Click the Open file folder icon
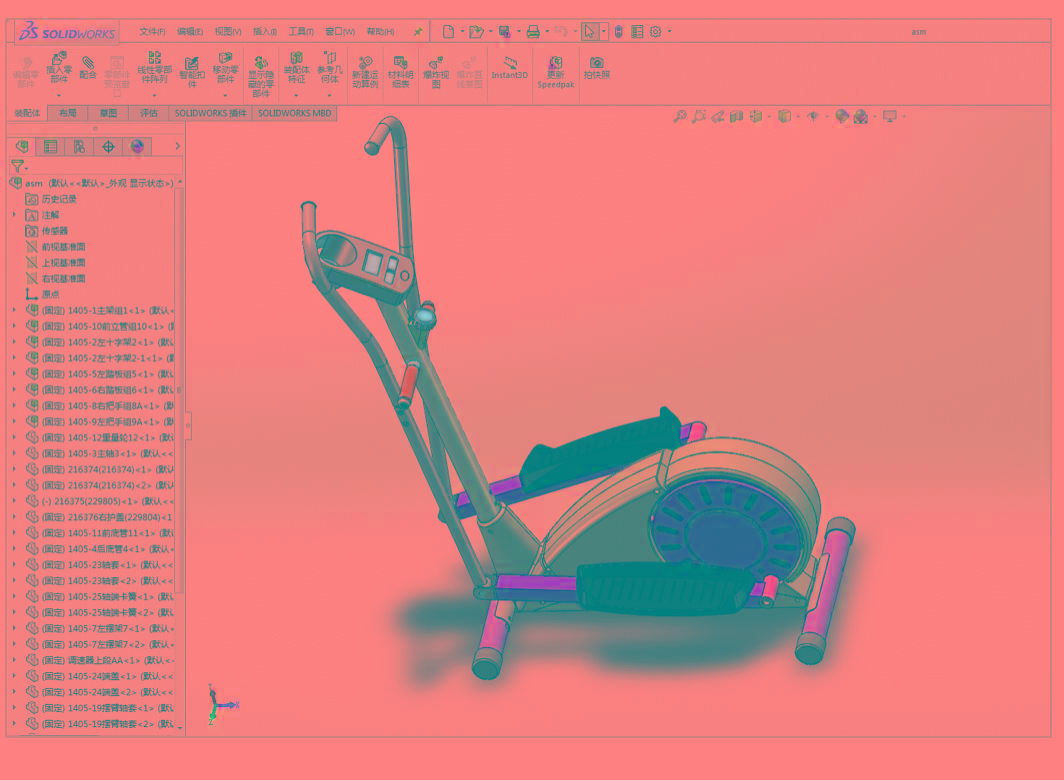This screenshot has width=1064, height=780. pos(476,31)
